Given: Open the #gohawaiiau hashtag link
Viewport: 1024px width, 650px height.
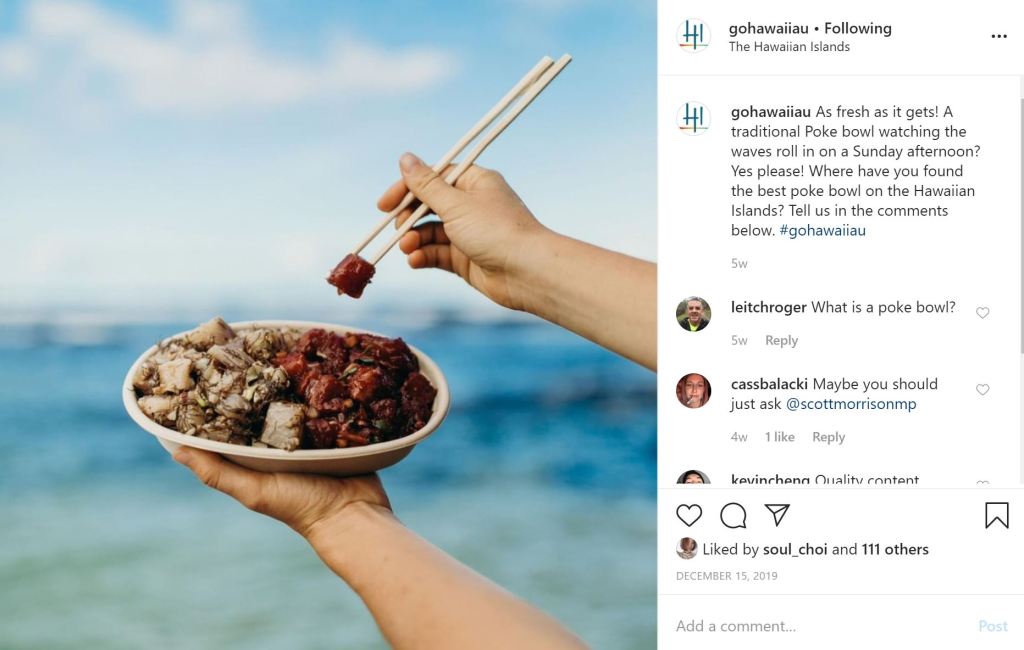Looking at the screenshot, I should [x=822, y=231].
